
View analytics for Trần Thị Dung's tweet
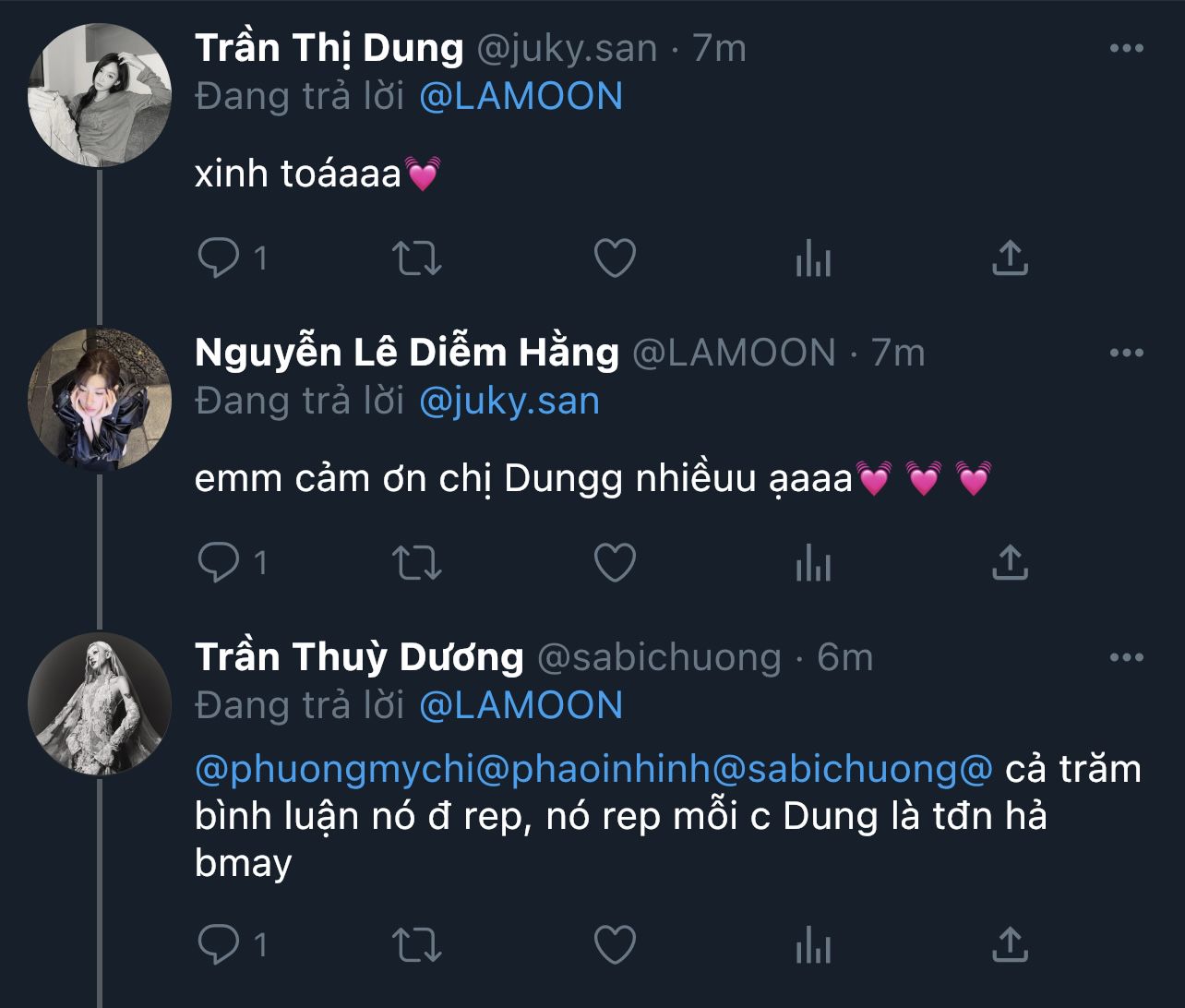(813, 259)
